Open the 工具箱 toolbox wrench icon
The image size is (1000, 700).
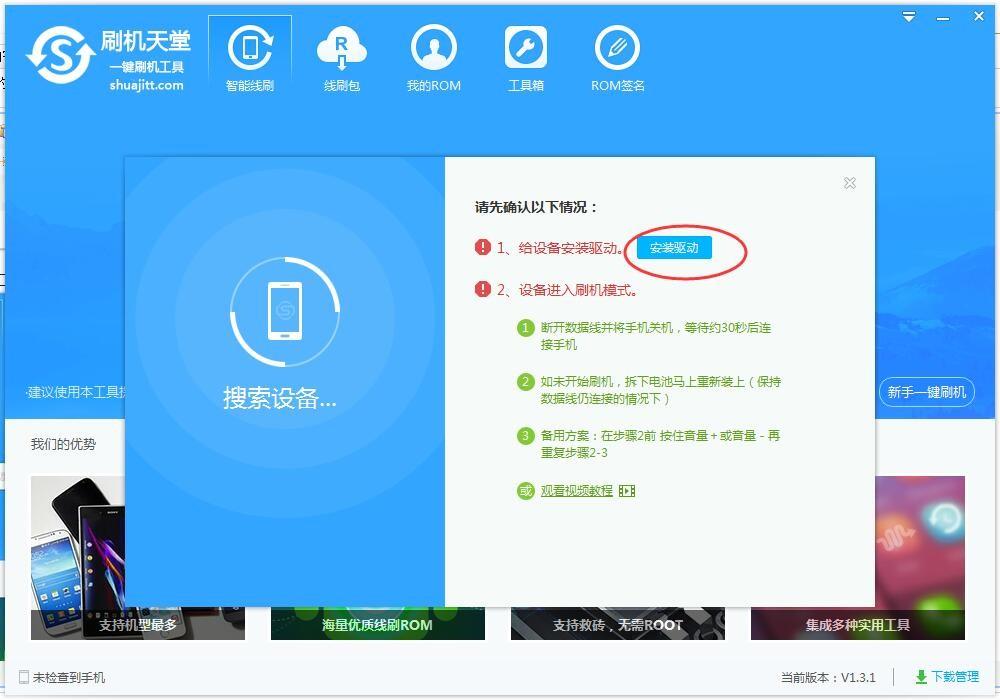[x=525, y=48]
